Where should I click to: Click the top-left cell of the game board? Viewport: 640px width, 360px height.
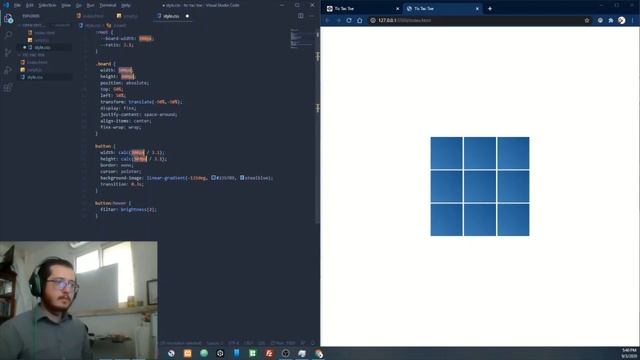click(x=447, y=153)
